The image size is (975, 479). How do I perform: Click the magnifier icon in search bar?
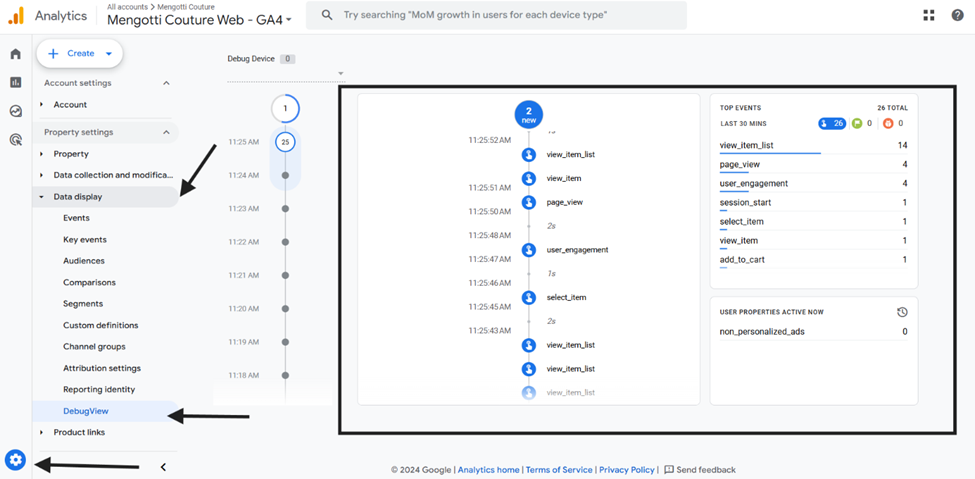(328, 16)
